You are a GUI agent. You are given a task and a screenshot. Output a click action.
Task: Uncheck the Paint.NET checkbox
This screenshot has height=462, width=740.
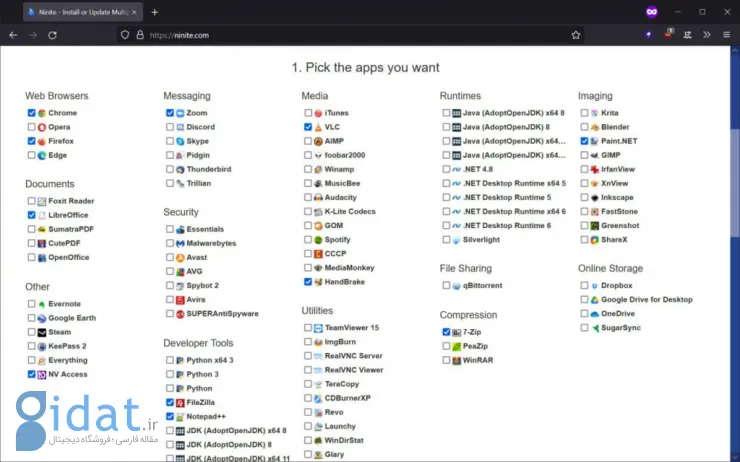(584, 141)
